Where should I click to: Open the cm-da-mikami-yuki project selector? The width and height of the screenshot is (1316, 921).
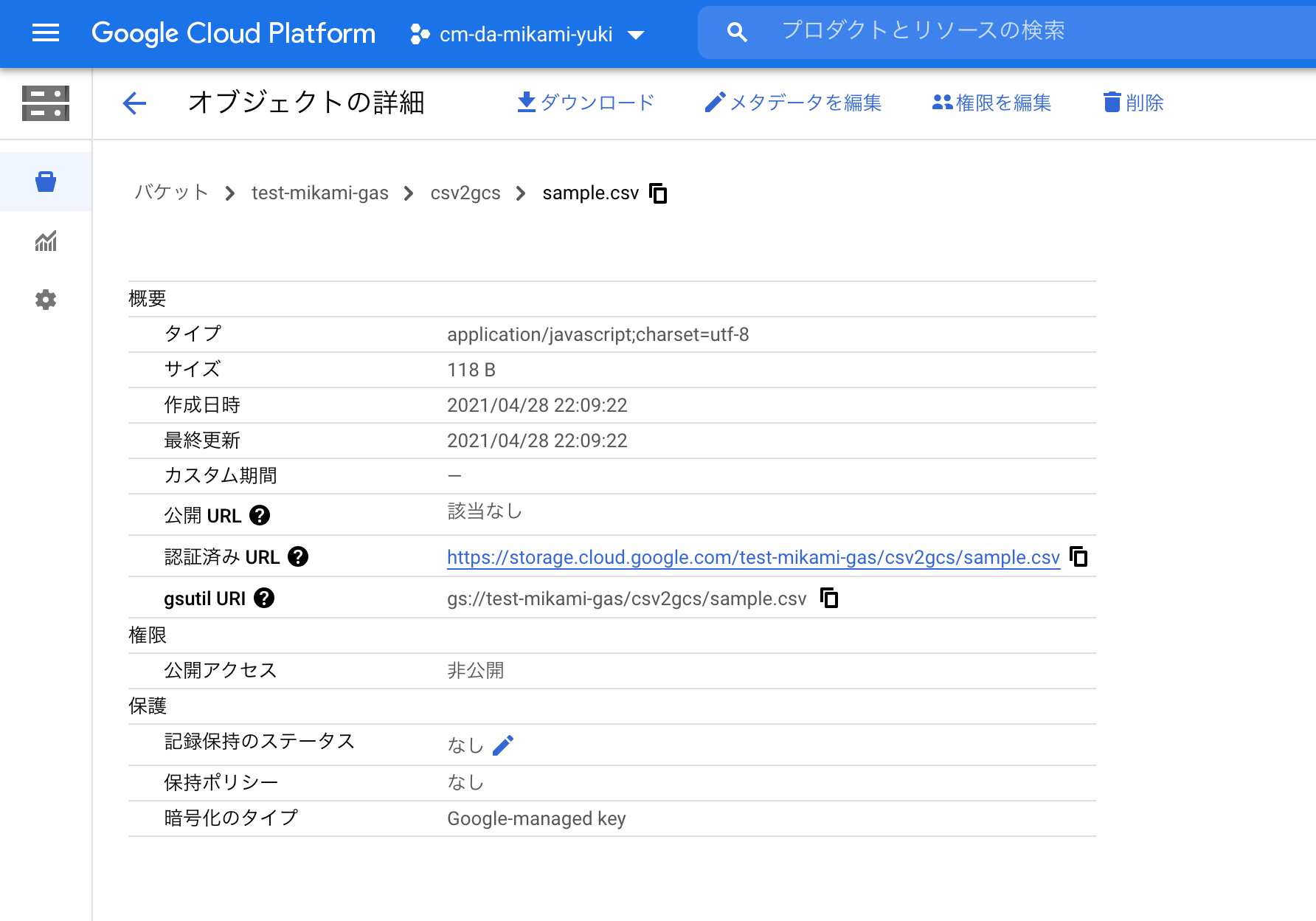click(x=527, y=33)
